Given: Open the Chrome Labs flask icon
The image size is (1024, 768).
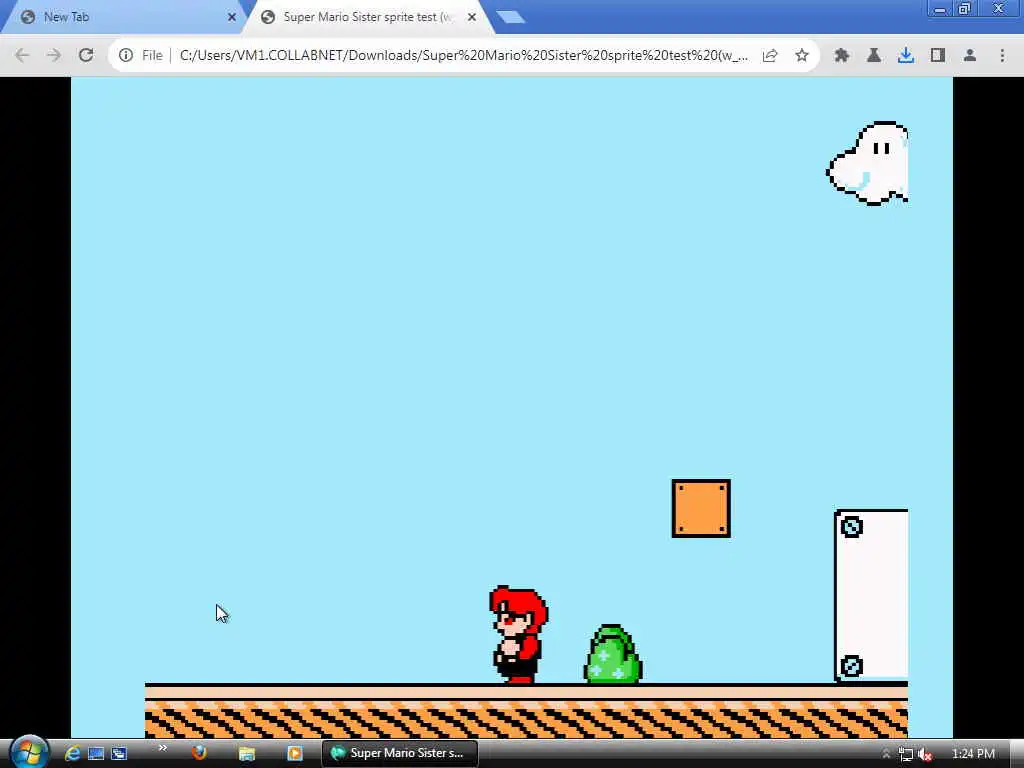Looking at the screenshot, I should 874,56.
